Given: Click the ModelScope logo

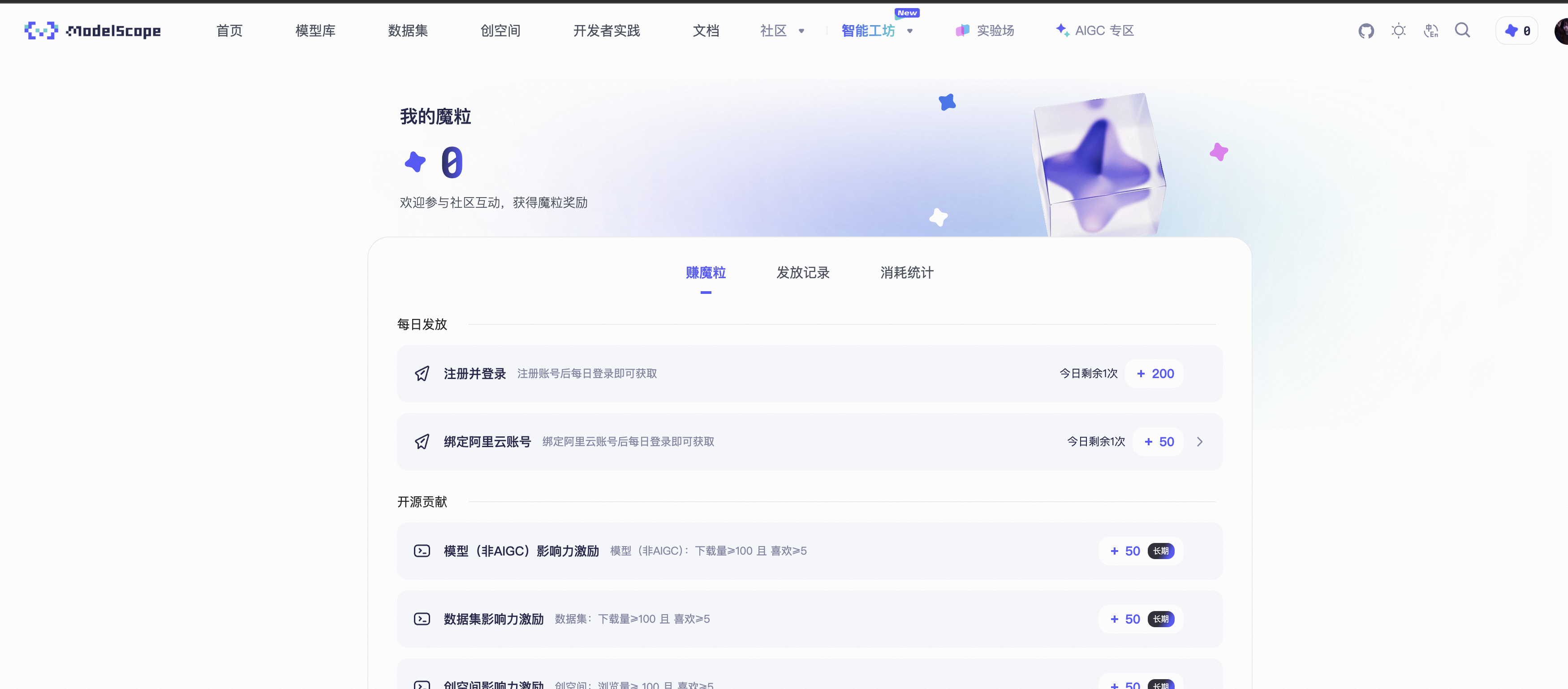Looking at the screenshot, I should 93,30.
